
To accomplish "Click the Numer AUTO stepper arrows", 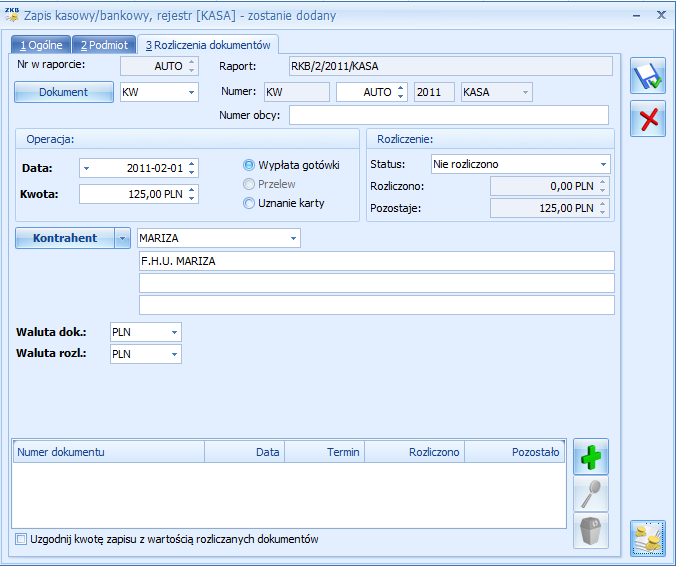I will (x=400, y=92).
